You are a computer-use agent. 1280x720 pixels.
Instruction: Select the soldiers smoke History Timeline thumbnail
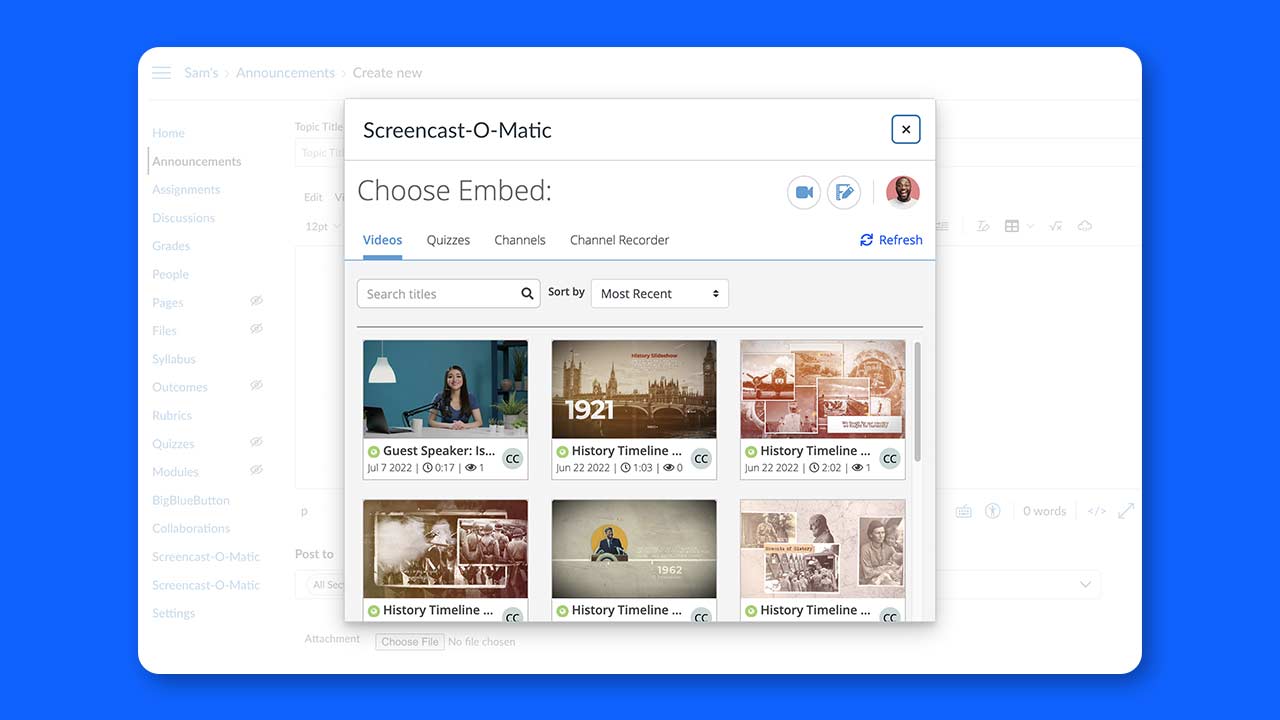click(x=445, y=548)
